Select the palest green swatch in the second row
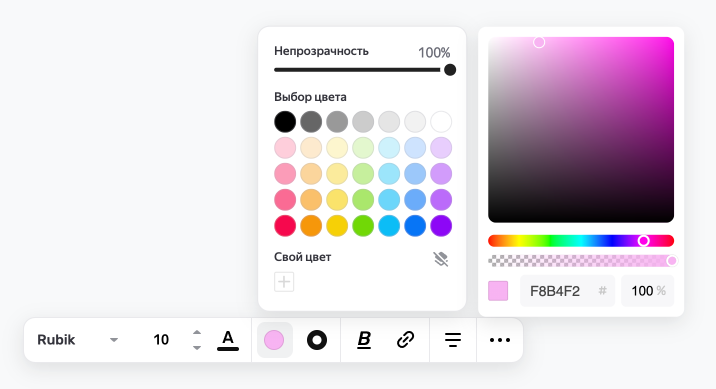The height and width of the screenshot is (389, 716). pos(363,148)
